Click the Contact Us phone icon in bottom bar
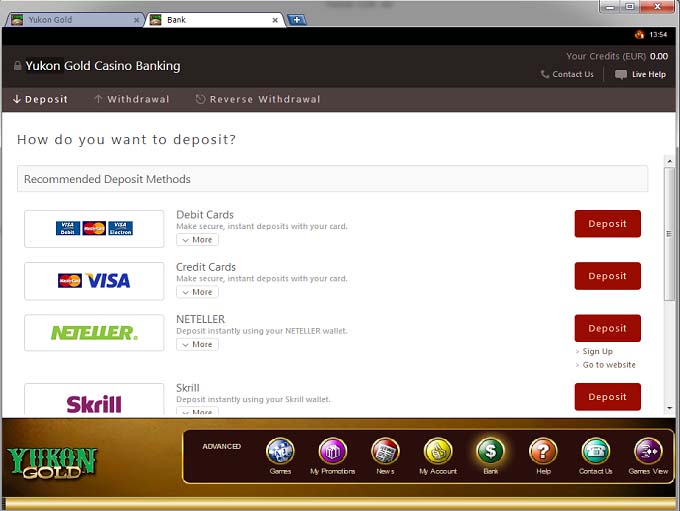The height and width of the screenshot is (511, 680). coord(595,452)
